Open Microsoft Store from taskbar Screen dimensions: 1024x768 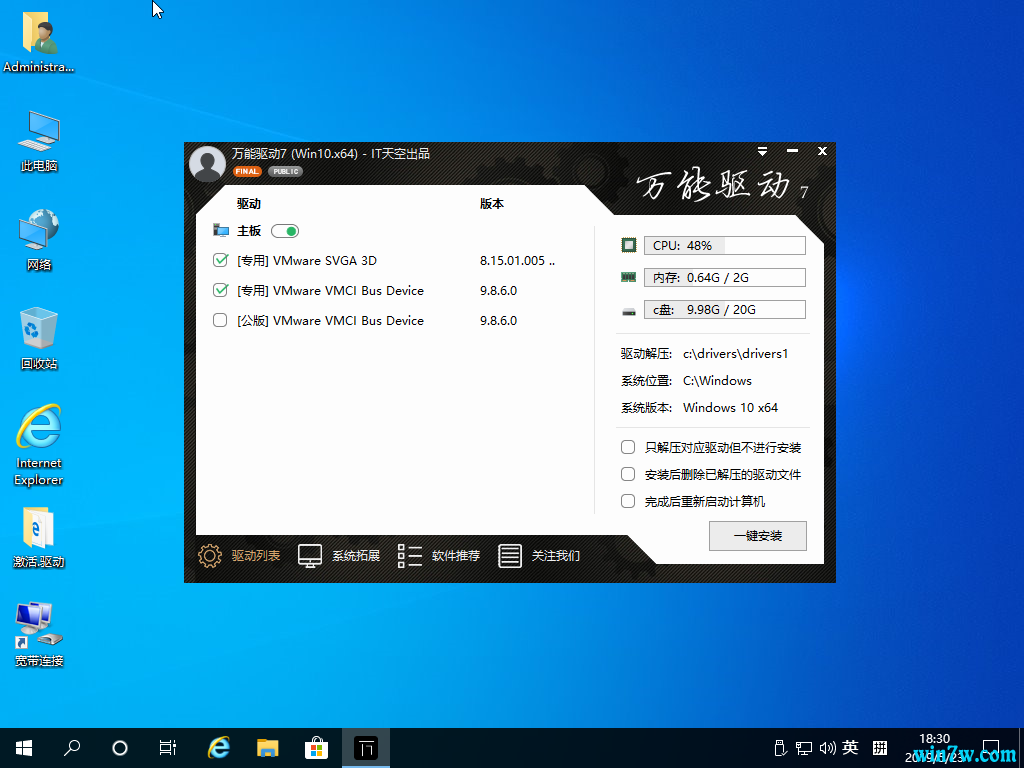tap(316, 748)
